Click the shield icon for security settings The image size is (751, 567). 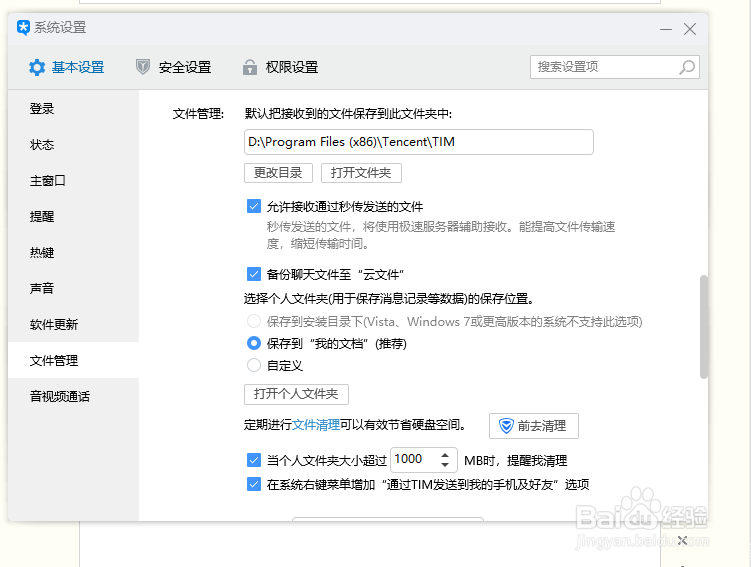(143, 67)
